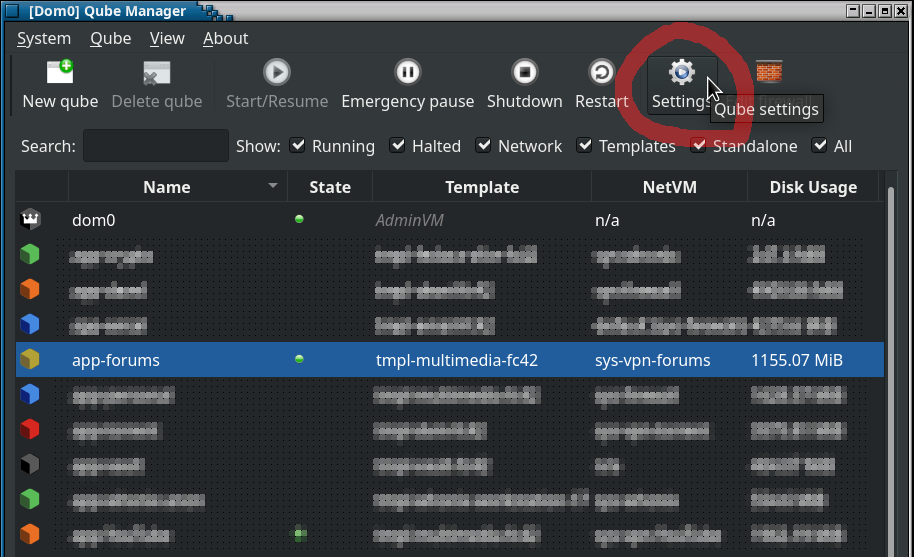Click the Name column sort arrow
This screenshot has height=557, width=914.
(273, 187)
